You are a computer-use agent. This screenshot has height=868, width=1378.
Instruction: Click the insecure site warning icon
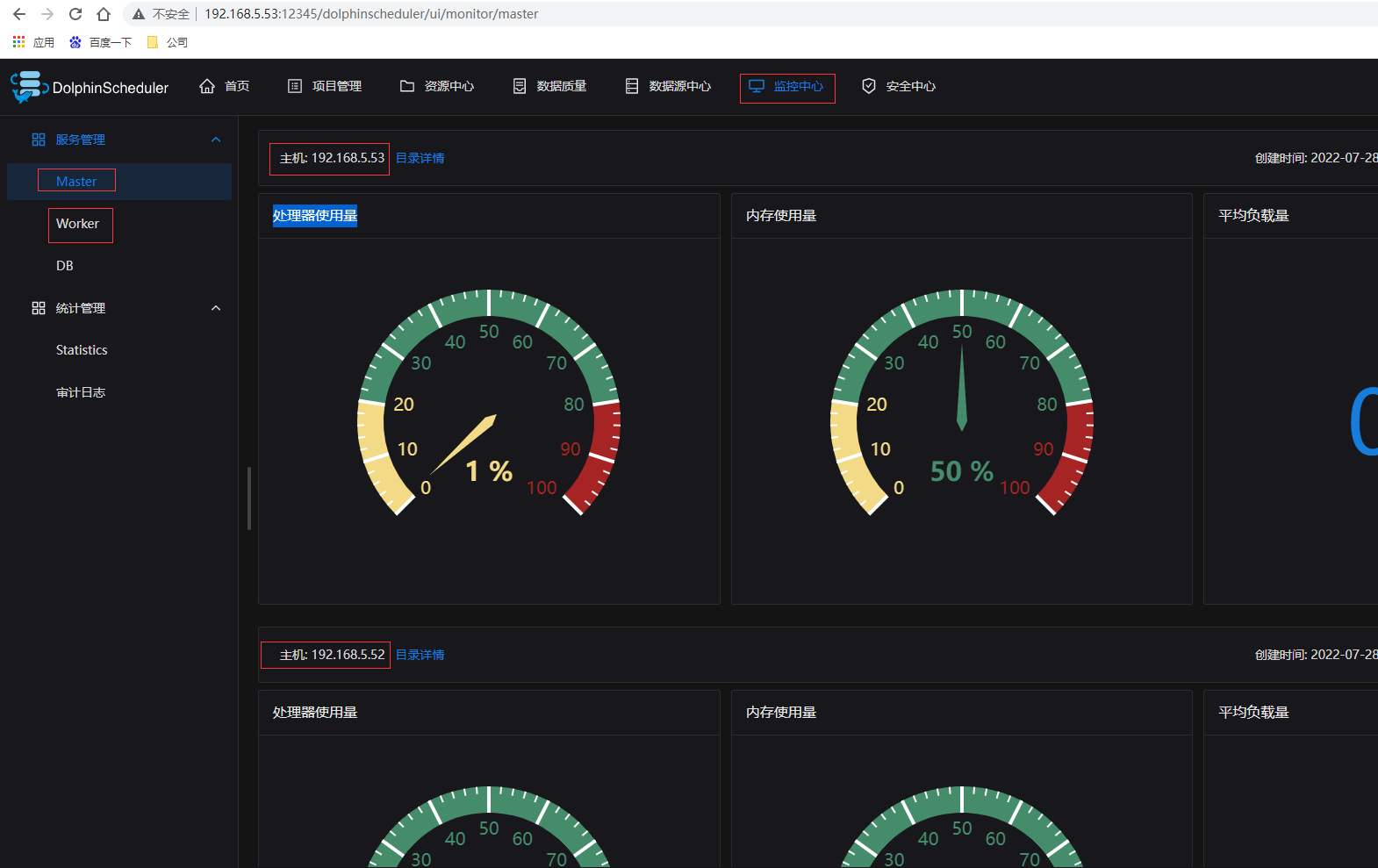coord(139,14)
